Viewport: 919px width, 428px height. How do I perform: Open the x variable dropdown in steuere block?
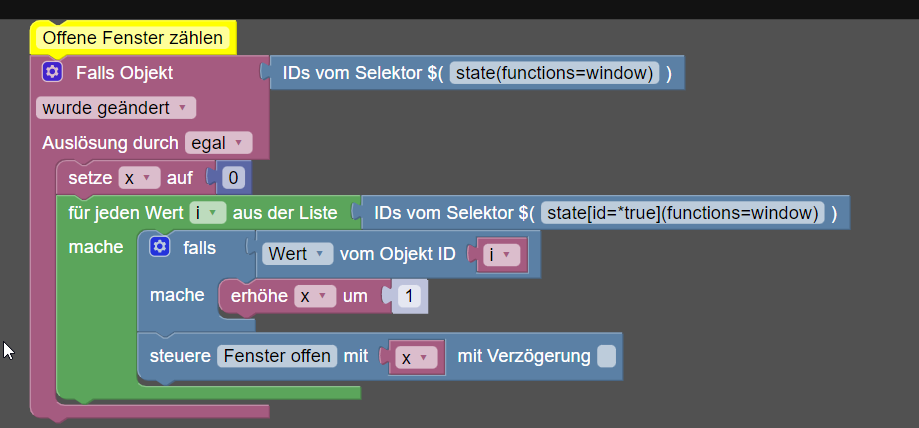tap(416, 357)
